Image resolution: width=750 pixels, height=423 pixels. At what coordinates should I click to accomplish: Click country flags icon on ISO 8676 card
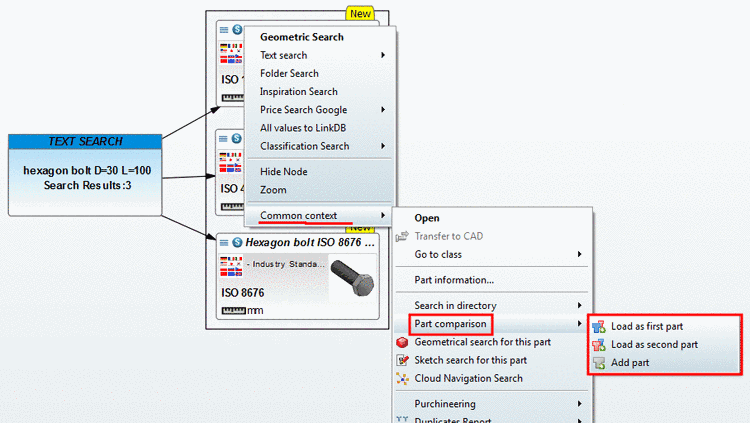click(x=231, y=267)
